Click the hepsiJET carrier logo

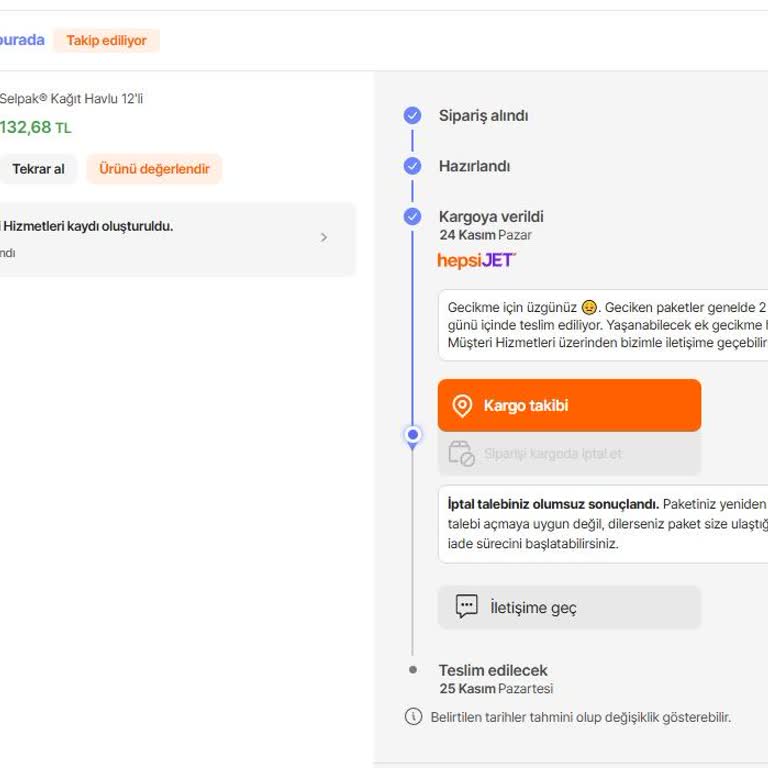[x=476, y=261]
